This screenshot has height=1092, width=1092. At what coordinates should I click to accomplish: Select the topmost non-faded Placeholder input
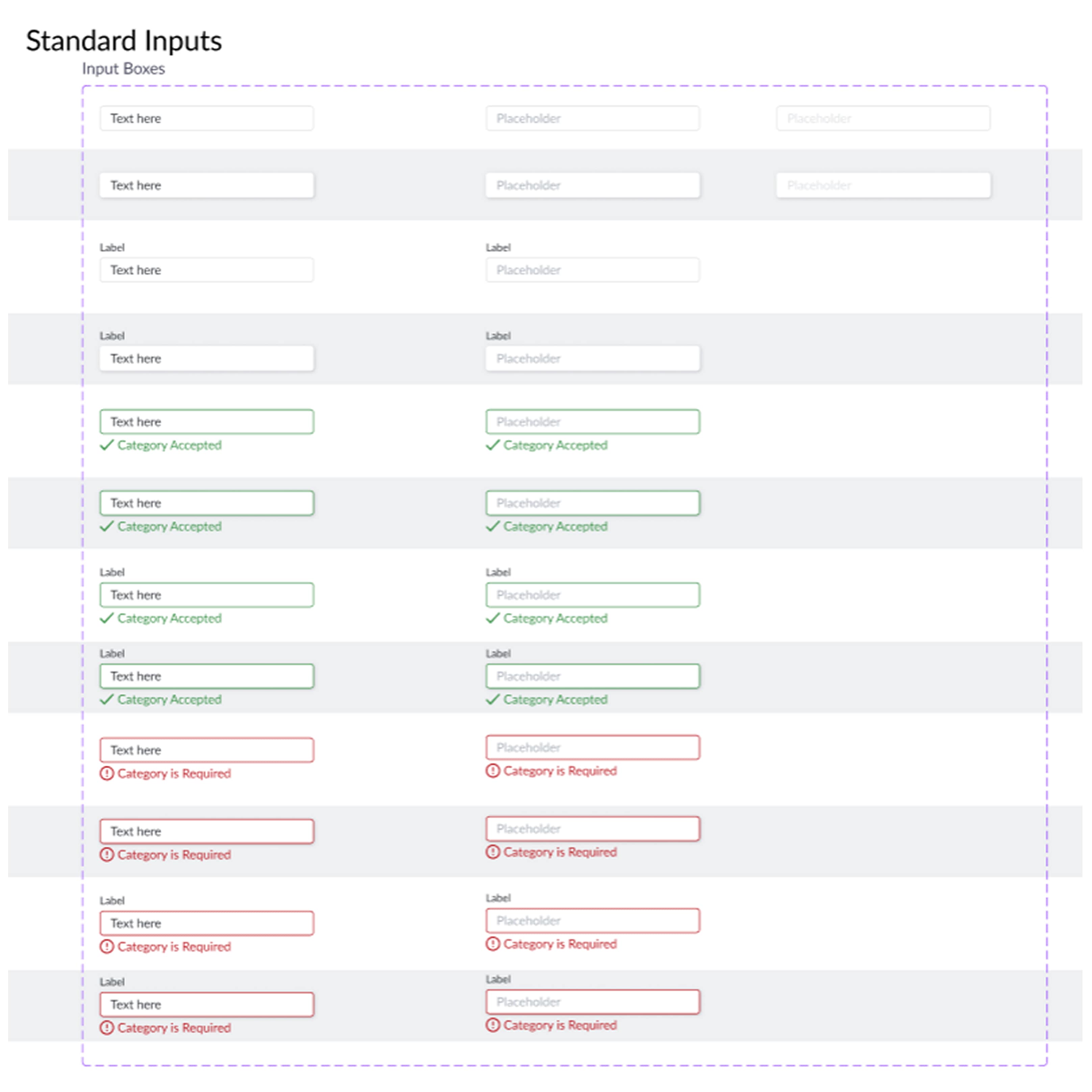click(x=592, y=119)
